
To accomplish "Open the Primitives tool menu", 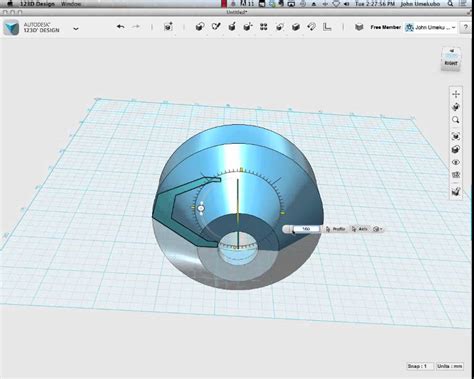I will (200, 27).
